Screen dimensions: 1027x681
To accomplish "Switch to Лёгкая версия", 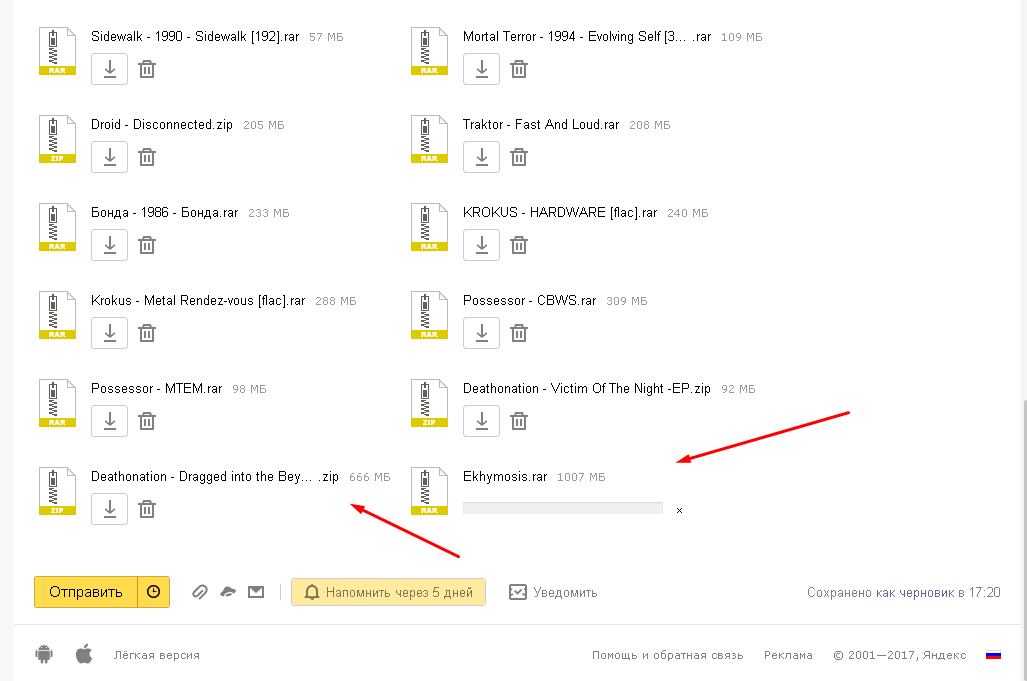I will point(157,655).
